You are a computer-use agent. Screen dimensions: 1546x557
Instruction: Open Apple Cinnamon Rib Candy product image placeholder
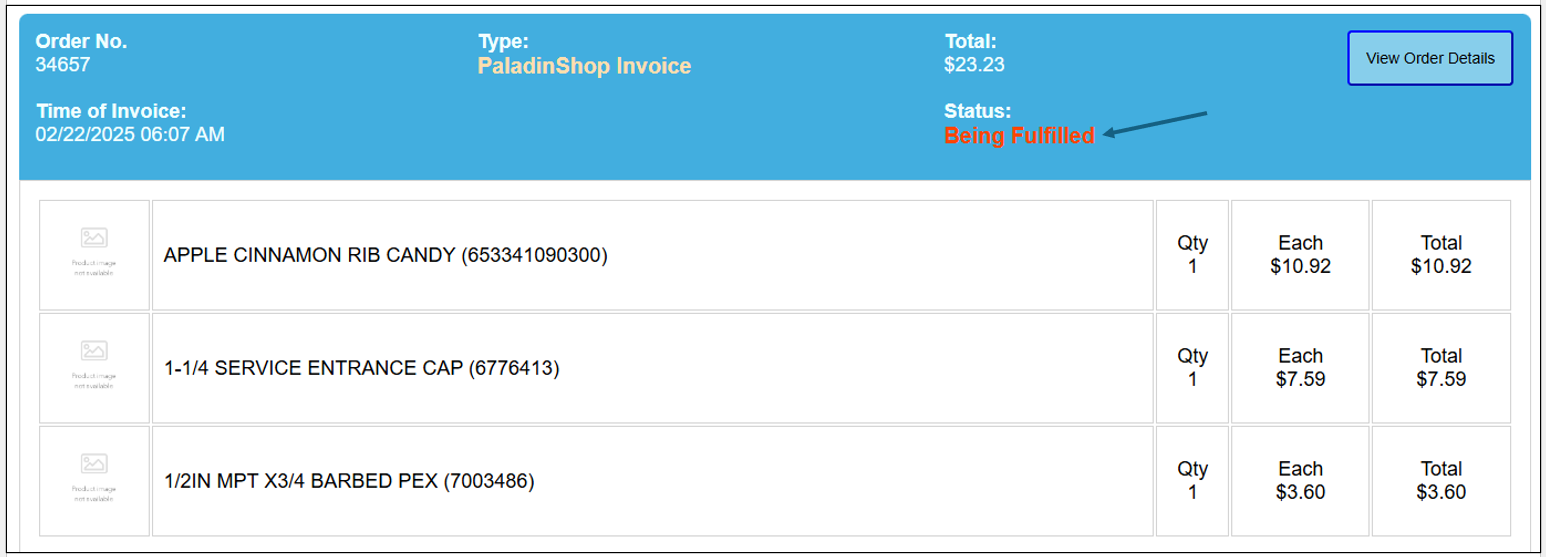coord(94,255)
